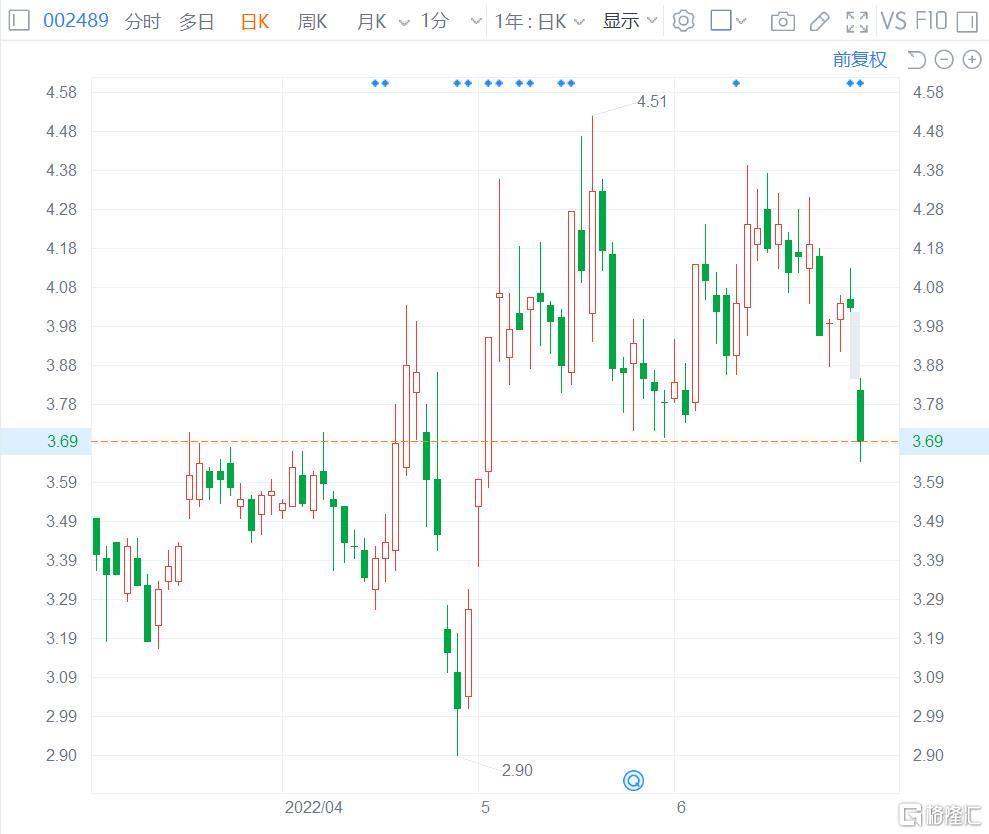Open F10 company info
This screenshot has width=989, height=834.
point(931,21)
